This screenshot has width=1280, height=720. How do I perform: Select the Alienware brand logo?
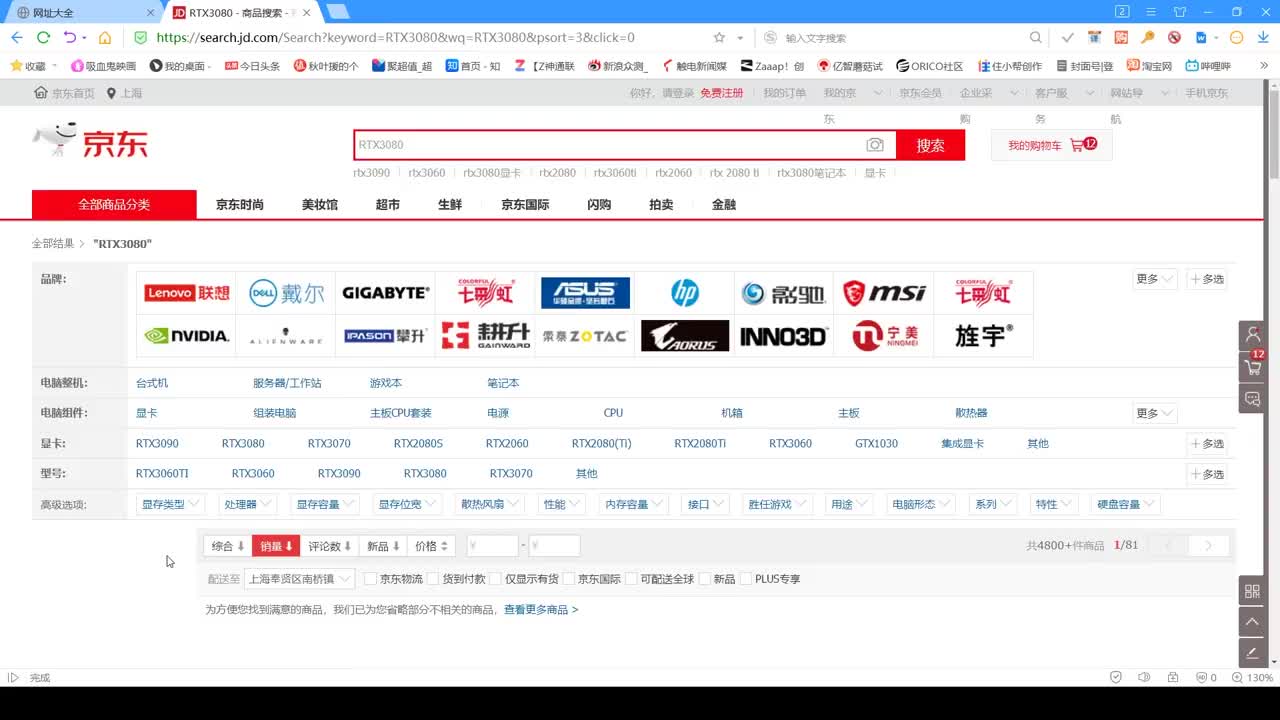point(286,336)
